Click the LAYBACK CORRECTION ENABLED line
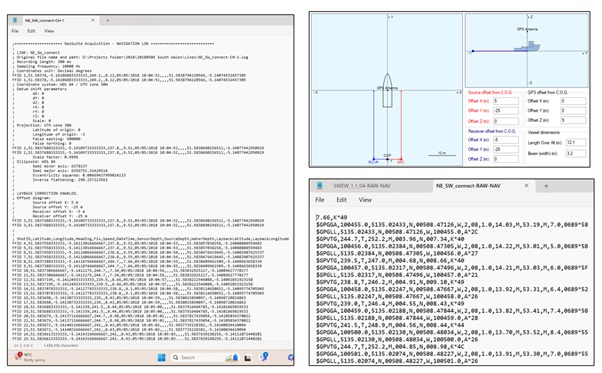 (47, 193)
